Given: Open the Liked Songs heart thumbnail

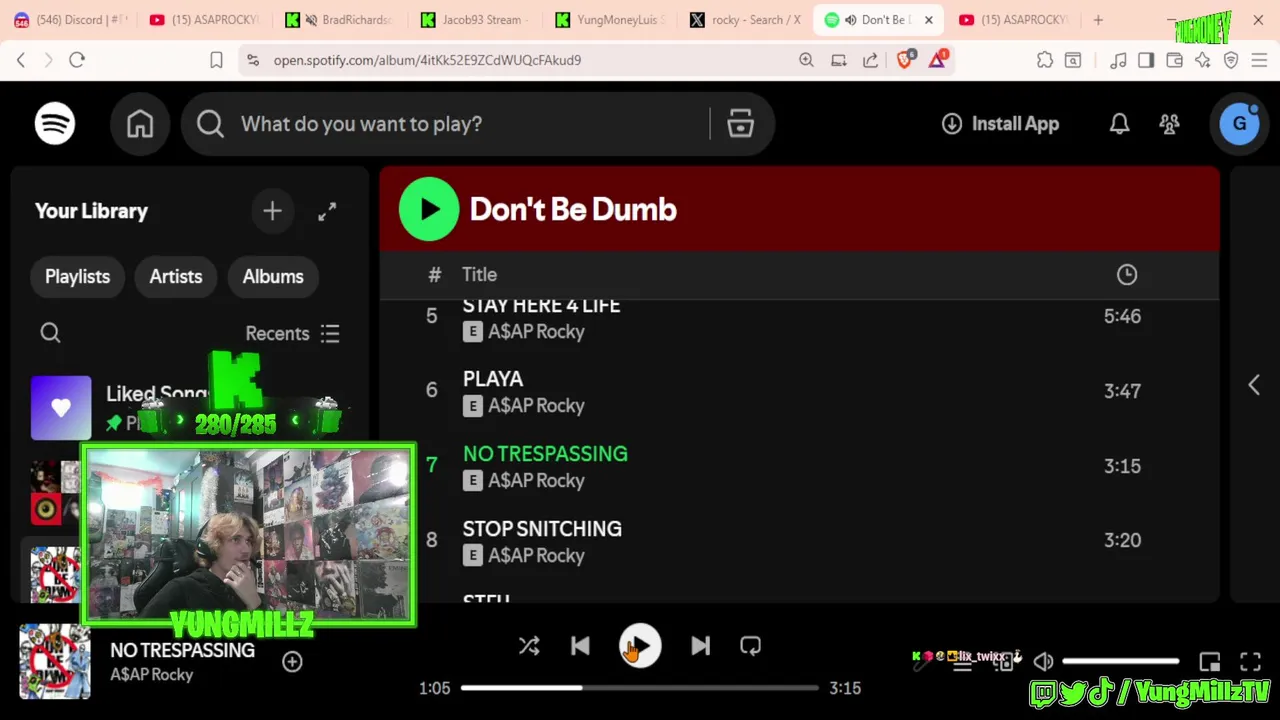Looking at the screenshot, I should point(61,407).
